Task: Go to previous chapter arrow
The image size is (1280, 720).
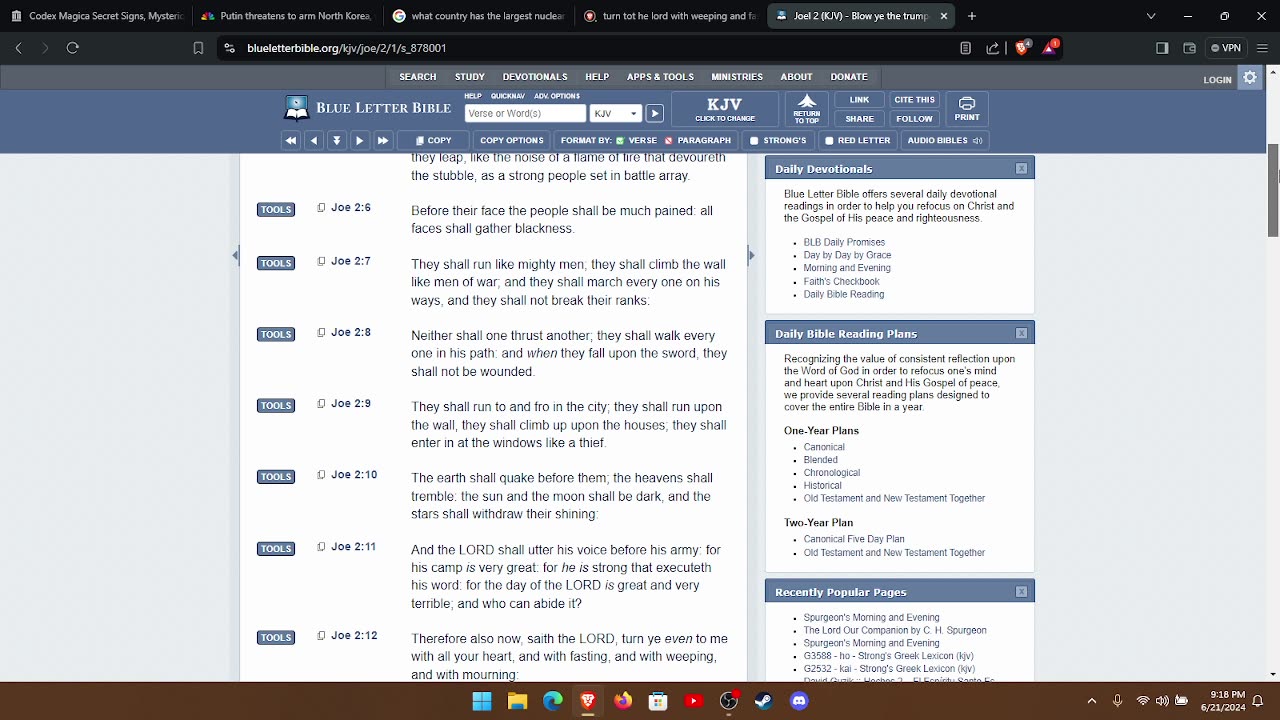Action: 314,141
